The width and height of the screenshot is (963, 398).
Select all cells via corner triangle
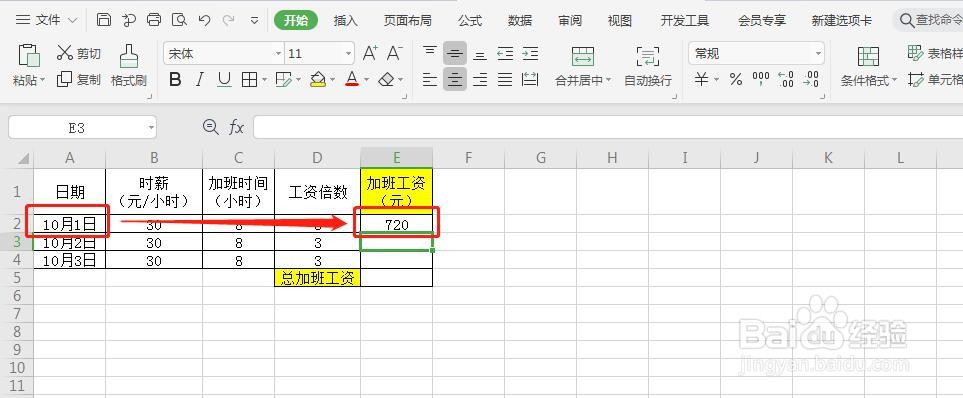coord(23,158)
